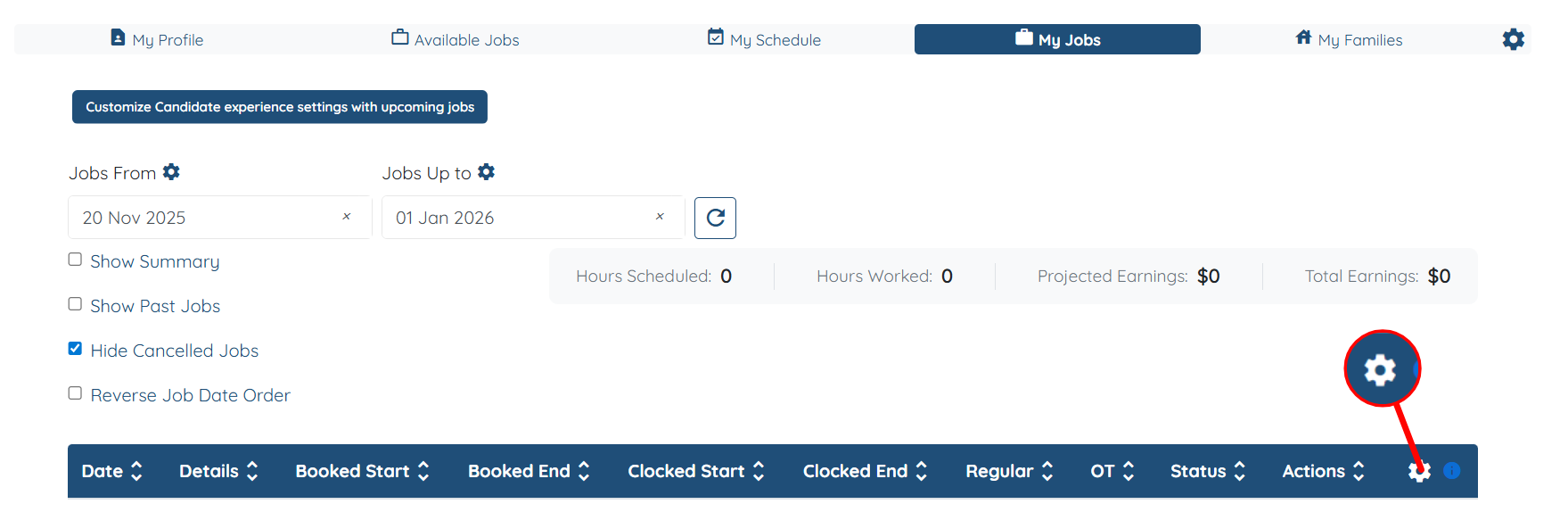This screenshot has height=512, width=1568.
Task: Click the gear icon beside Jobs From
Action: 171,172
